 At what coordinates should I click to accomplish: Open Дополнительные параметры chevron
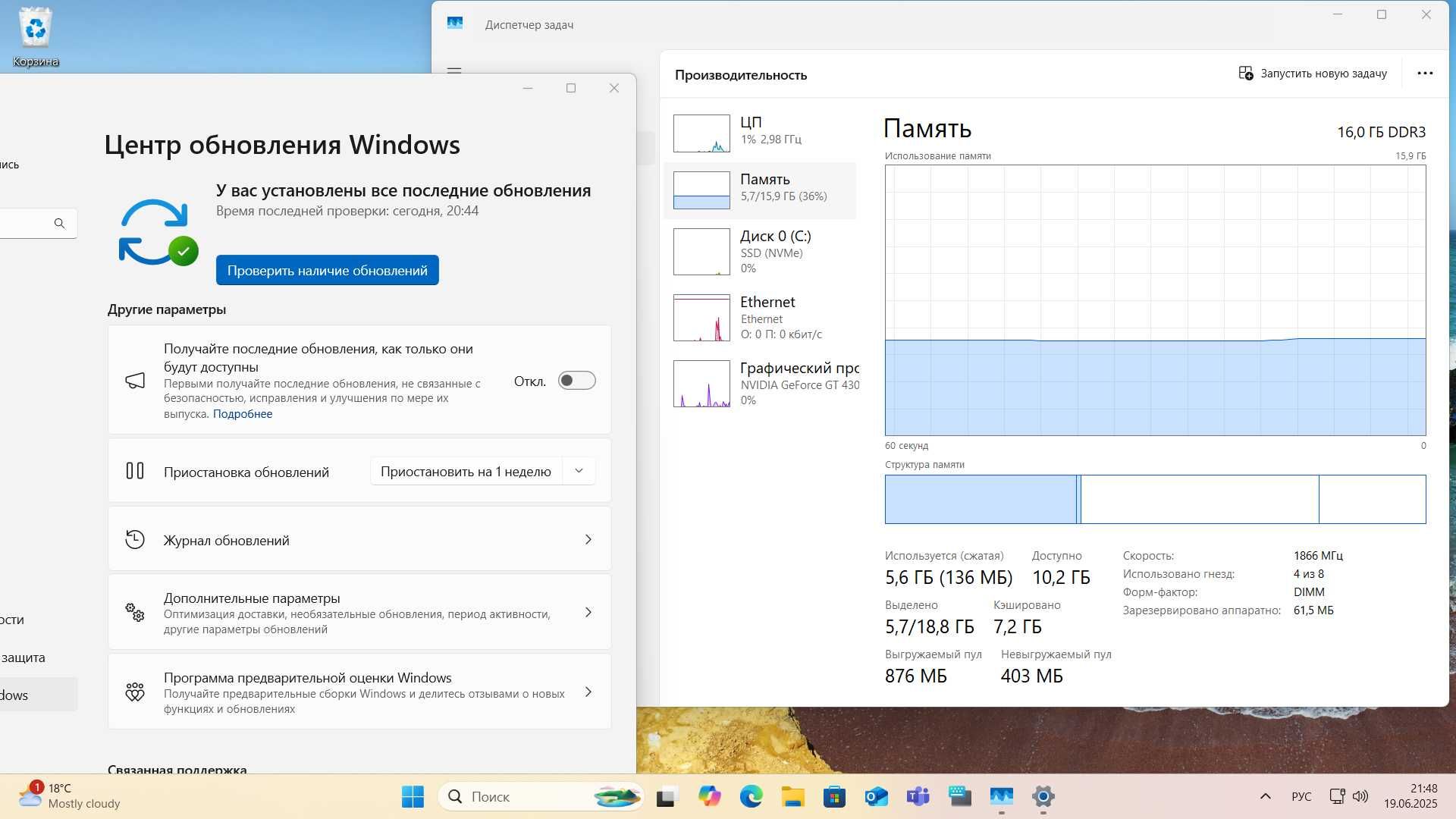click(588, 612)
